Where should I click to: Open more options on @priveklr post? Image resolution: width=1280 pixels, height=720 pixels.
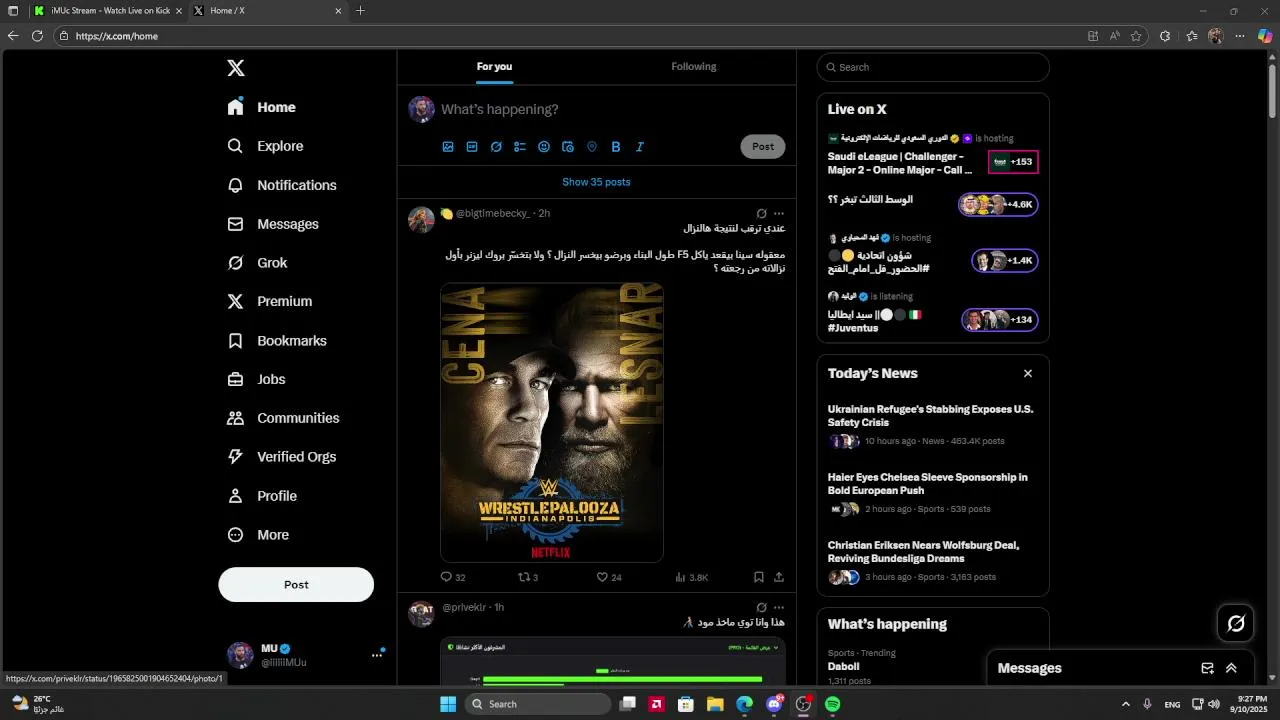click(779, 607)
